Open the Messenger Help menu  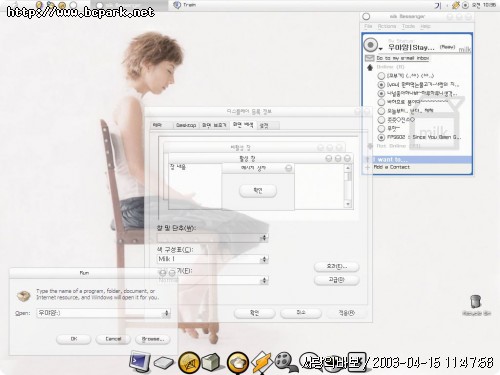(x=425, y=26)
